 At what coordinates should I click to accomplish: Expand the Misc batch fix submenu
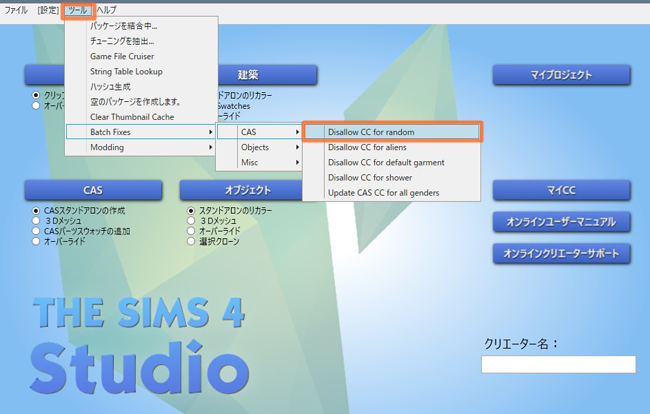click(259, 162)
